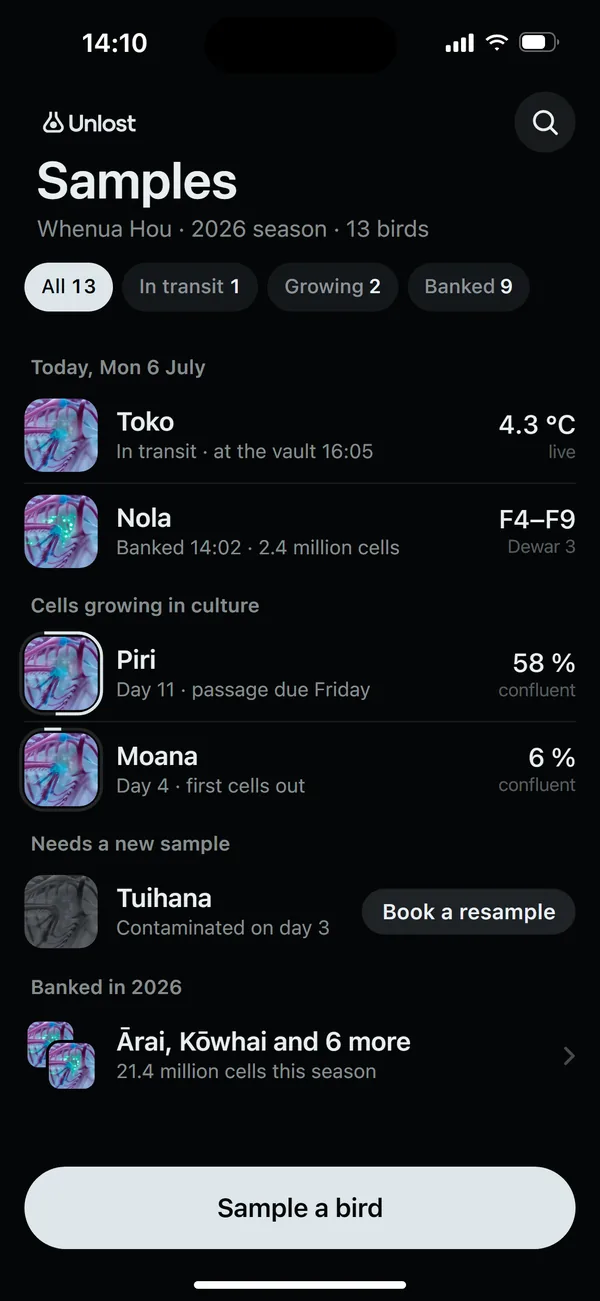Tap the Sample a bird button

tap(300, 1208)
